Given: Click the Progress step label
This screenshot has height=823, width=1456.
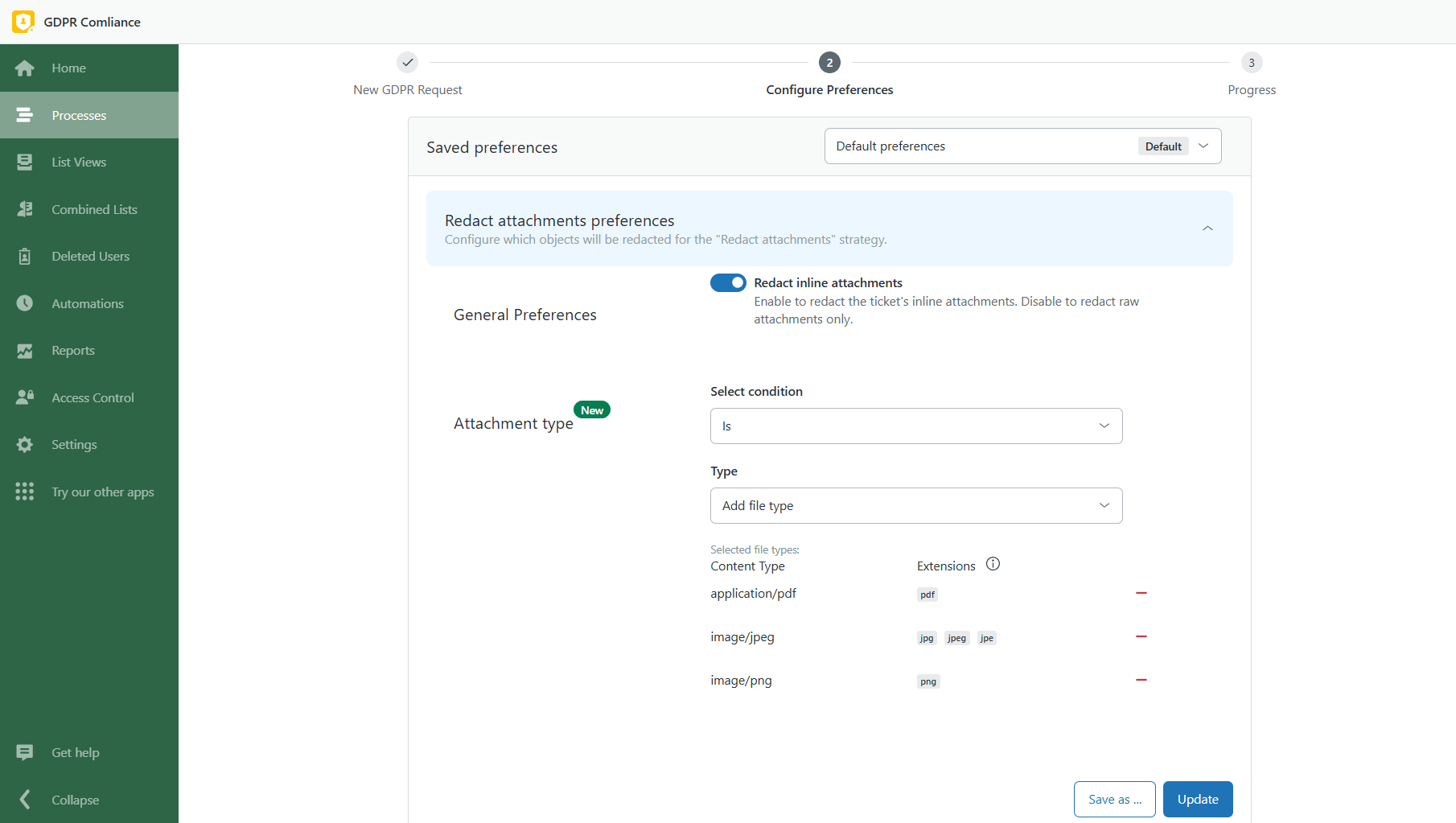Looking at the screenshot, I should pos(1252,89).
